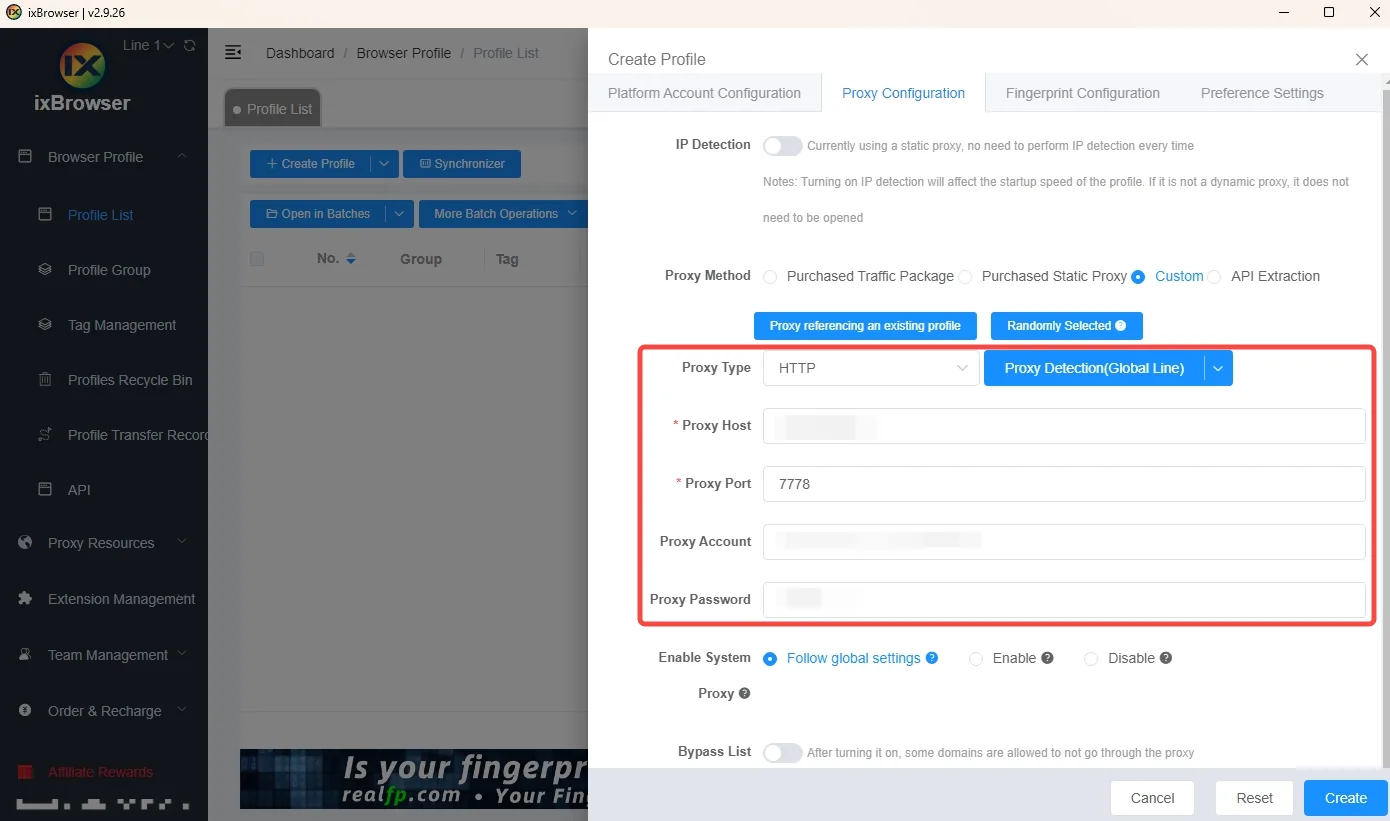Click the Create button

[1346, 798]
